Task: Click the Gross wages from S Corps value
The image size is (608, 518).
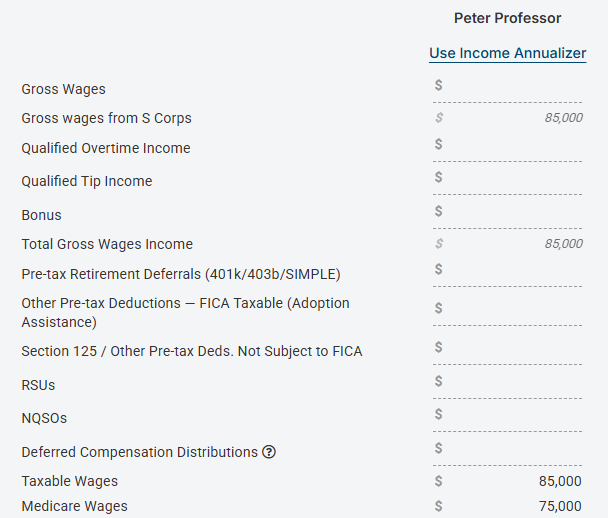Action: [x=563, y=118]
